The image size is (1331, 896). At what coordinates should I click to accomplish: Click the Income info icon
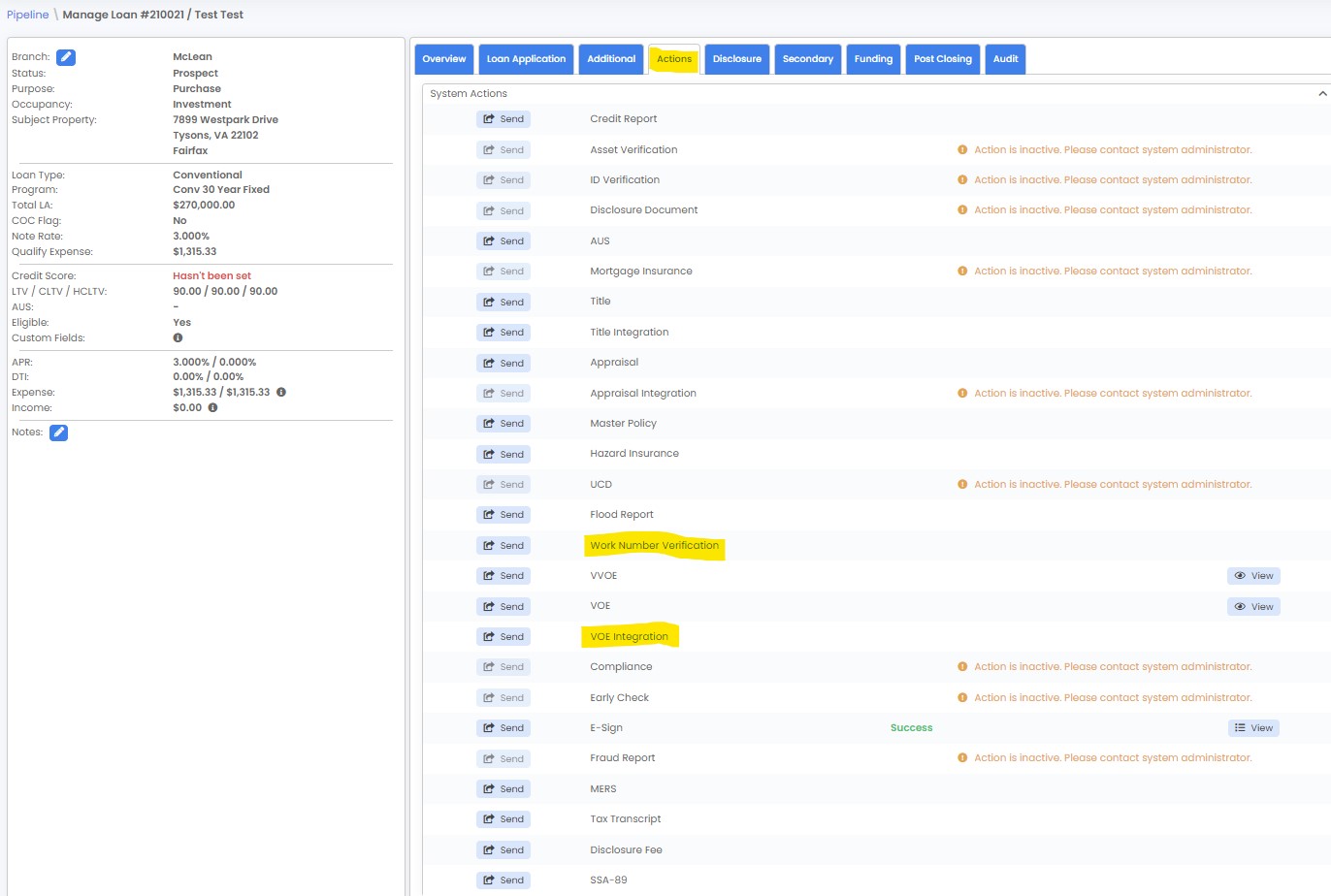click(x=212, y=408)
